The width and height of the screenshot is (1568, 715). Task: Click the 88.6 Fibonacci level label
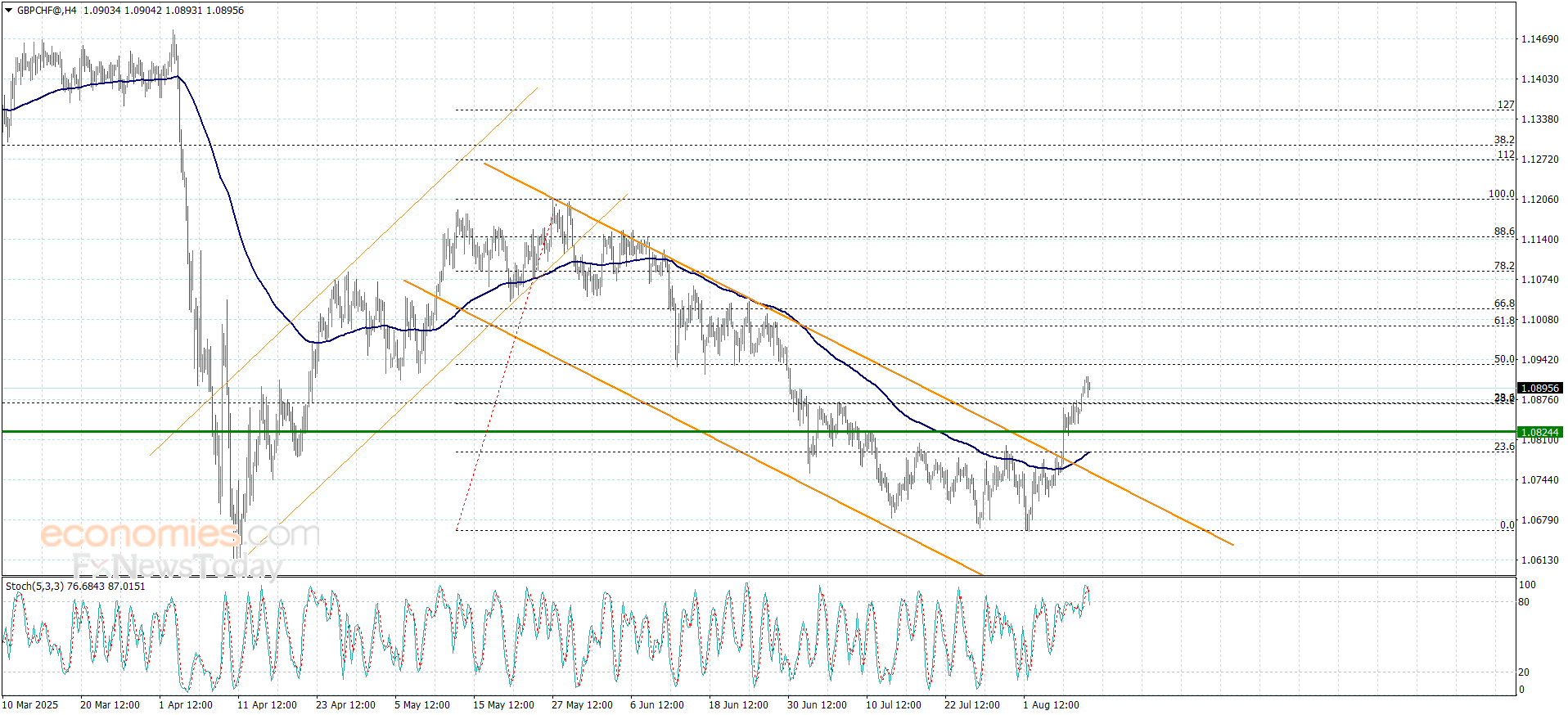(x=1504, y=232)
